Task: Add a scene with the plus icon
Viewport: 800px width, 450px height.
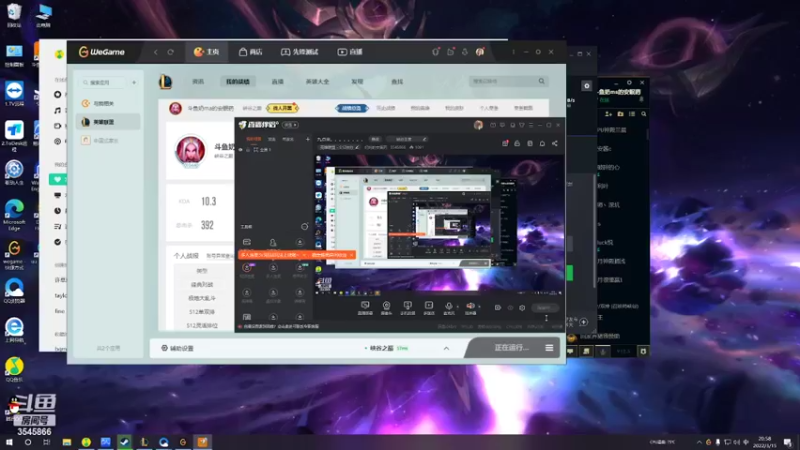Action: coord(308,139)
